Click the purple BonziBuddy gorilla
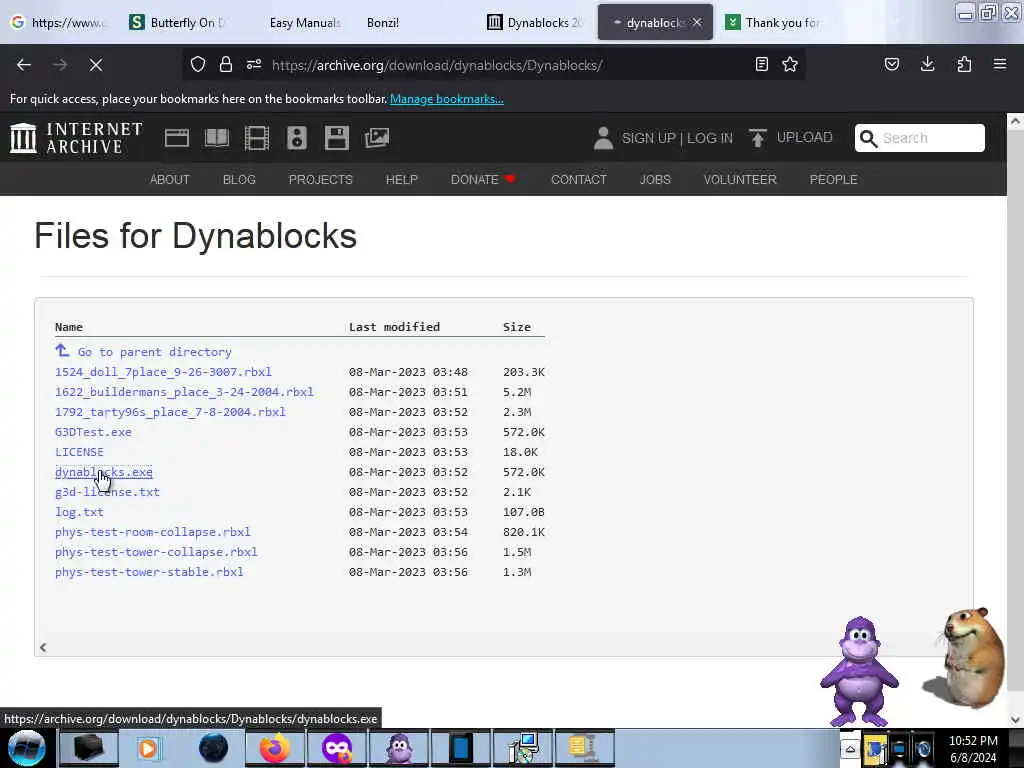Screen dimensions: 1024x768 (859, 671)
